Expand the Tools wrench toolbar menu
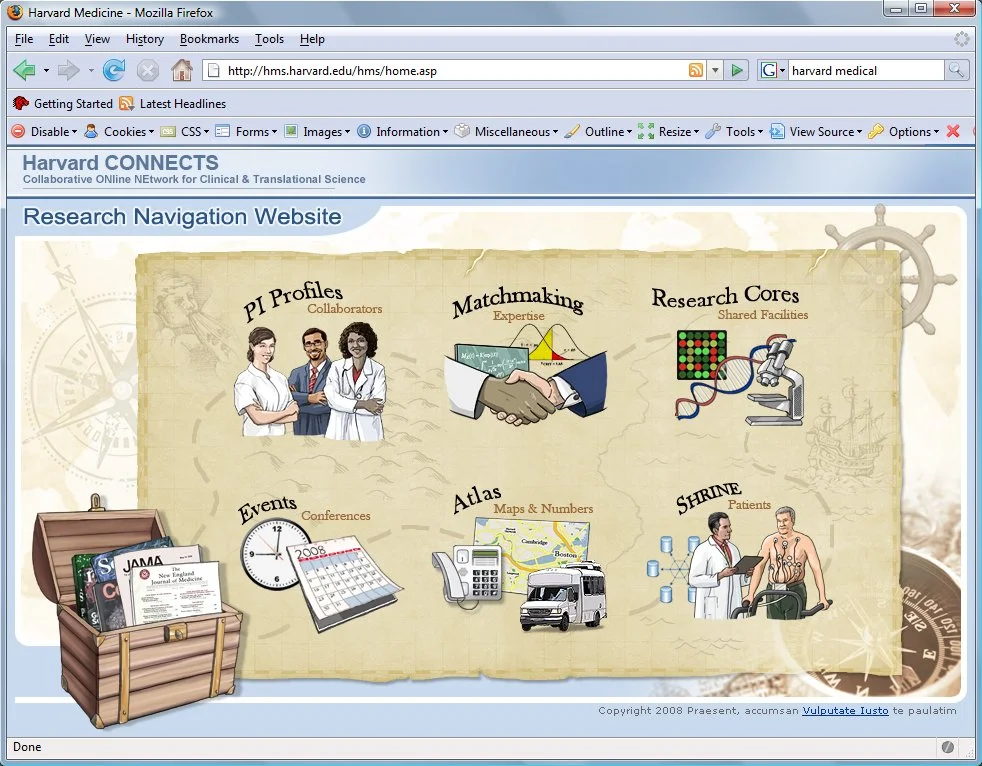 (734, 132)
